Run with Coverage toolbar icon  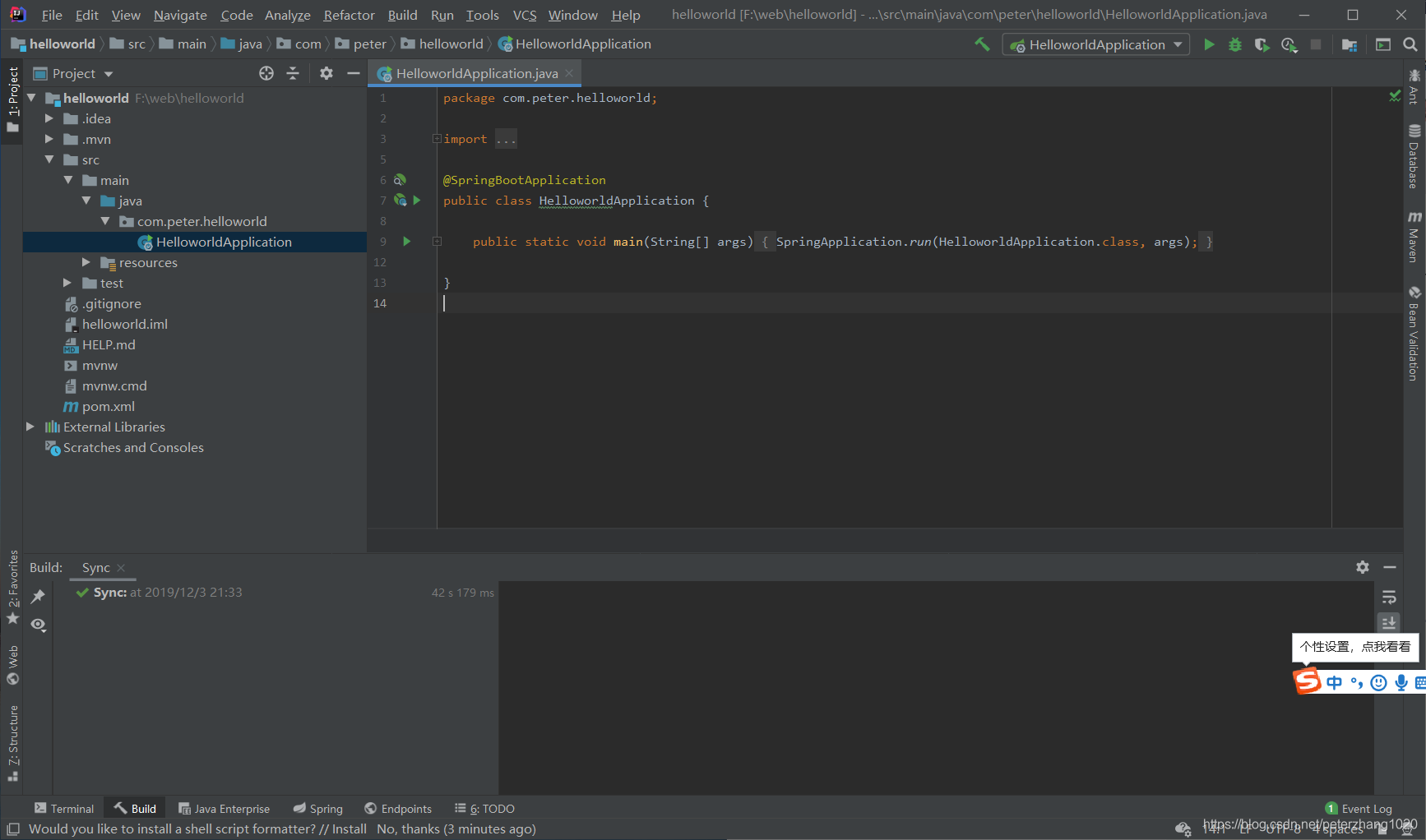coord(1262,44)
